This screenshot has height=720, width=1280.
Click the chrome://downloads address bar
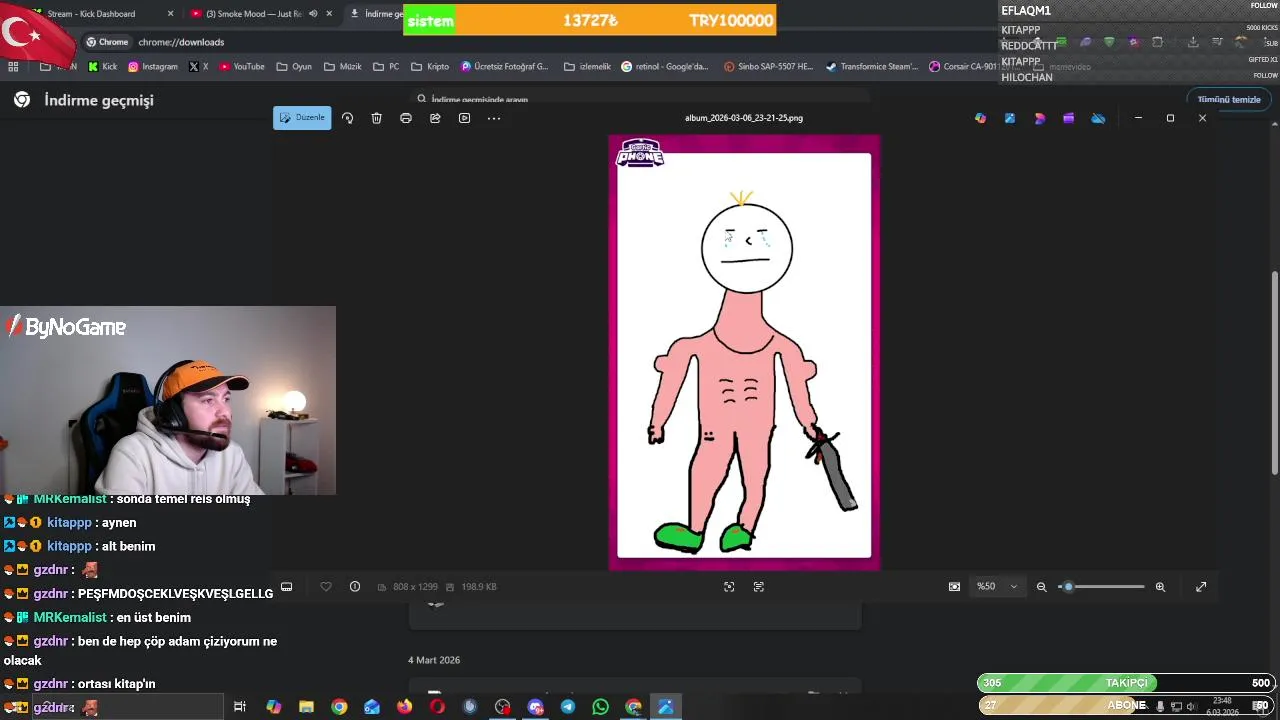[x=181, y=42]
